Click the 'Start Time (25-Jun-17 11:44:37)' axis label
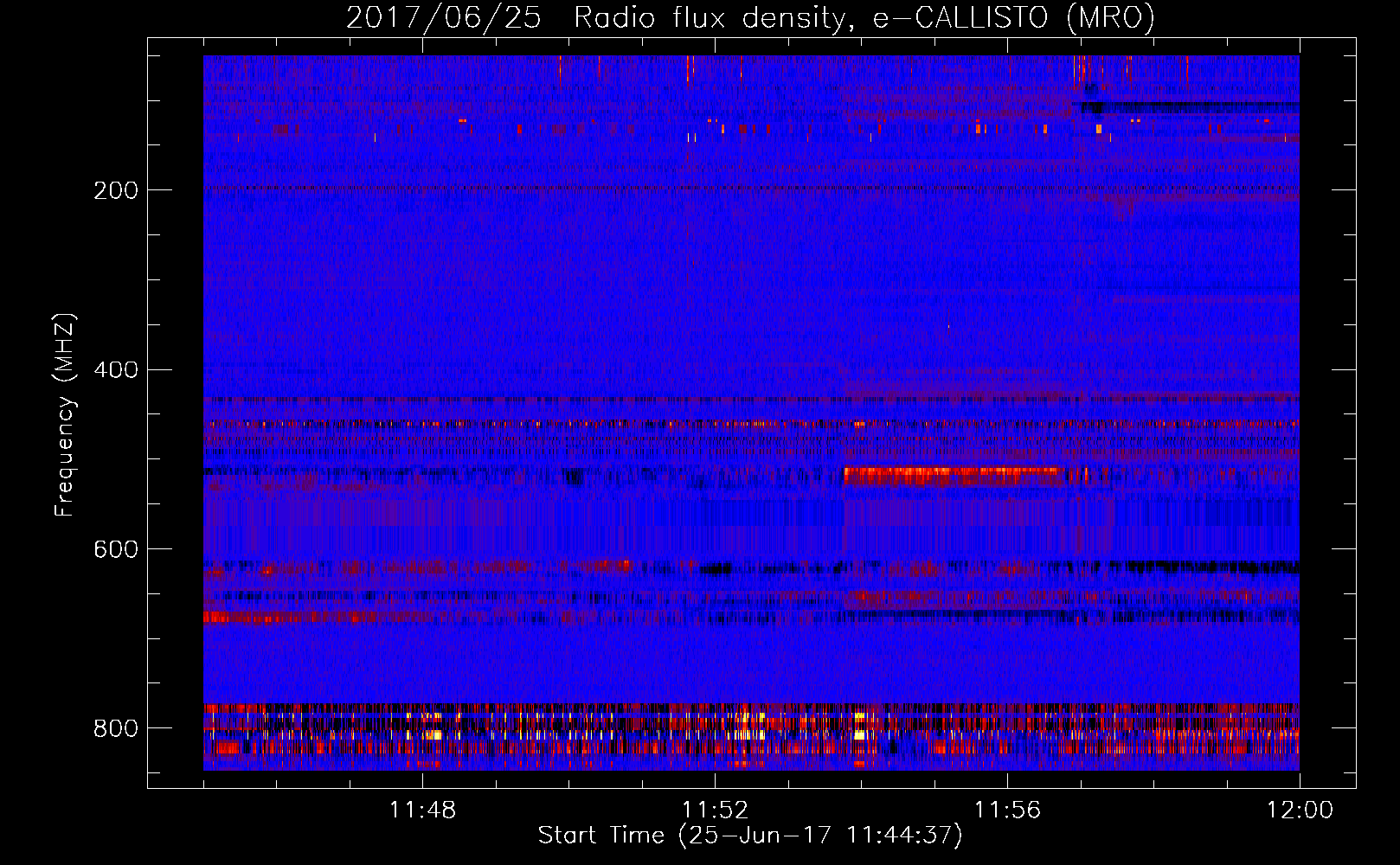Screen dimensions: 1400x865 750,836
